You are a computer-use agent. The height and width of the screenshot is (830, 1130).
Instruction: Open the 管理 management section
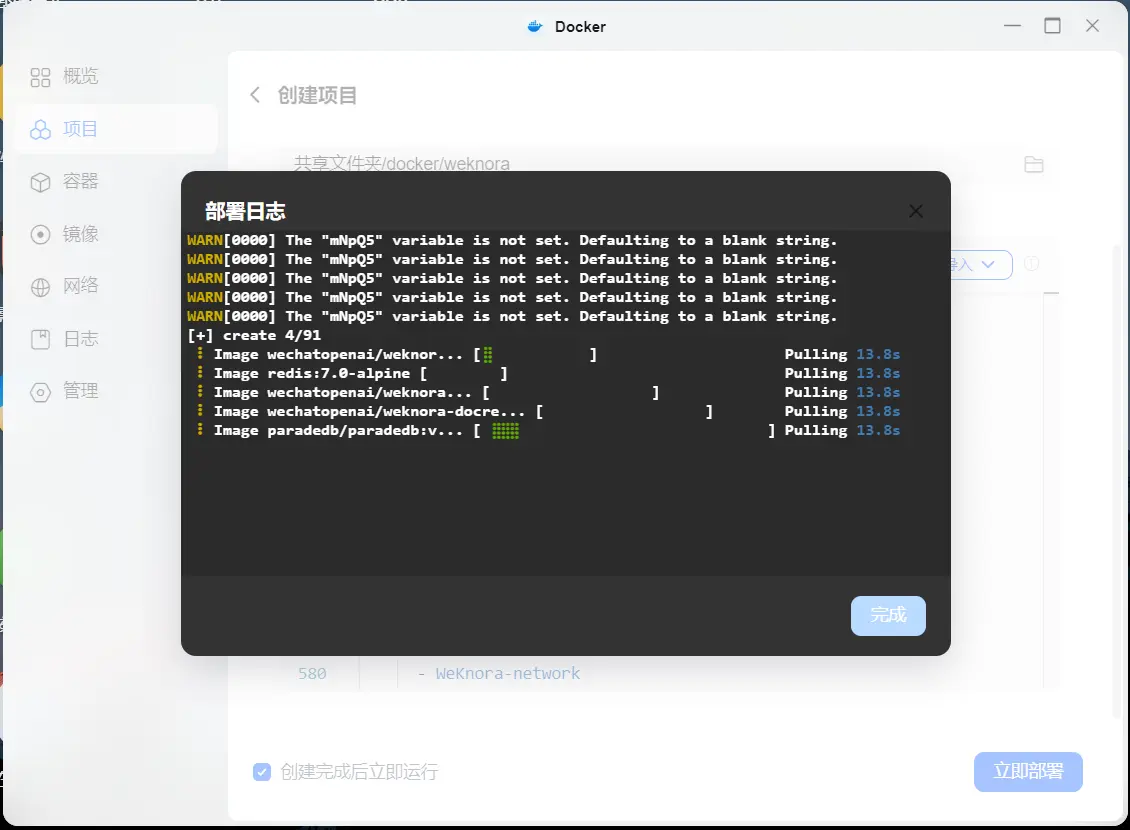click(115, 391)
